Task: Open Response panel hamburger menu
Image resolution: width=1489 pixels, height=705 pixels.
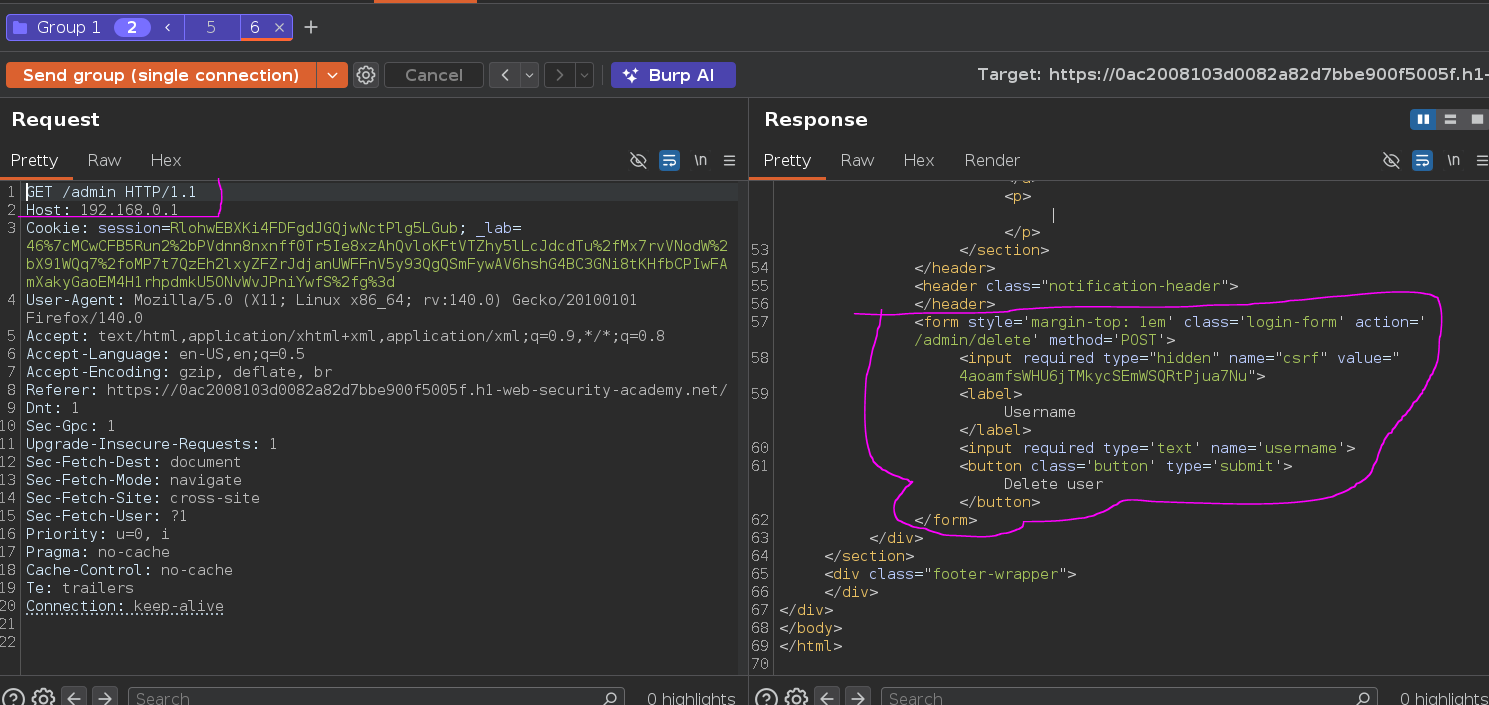Action: [1482, 161]
